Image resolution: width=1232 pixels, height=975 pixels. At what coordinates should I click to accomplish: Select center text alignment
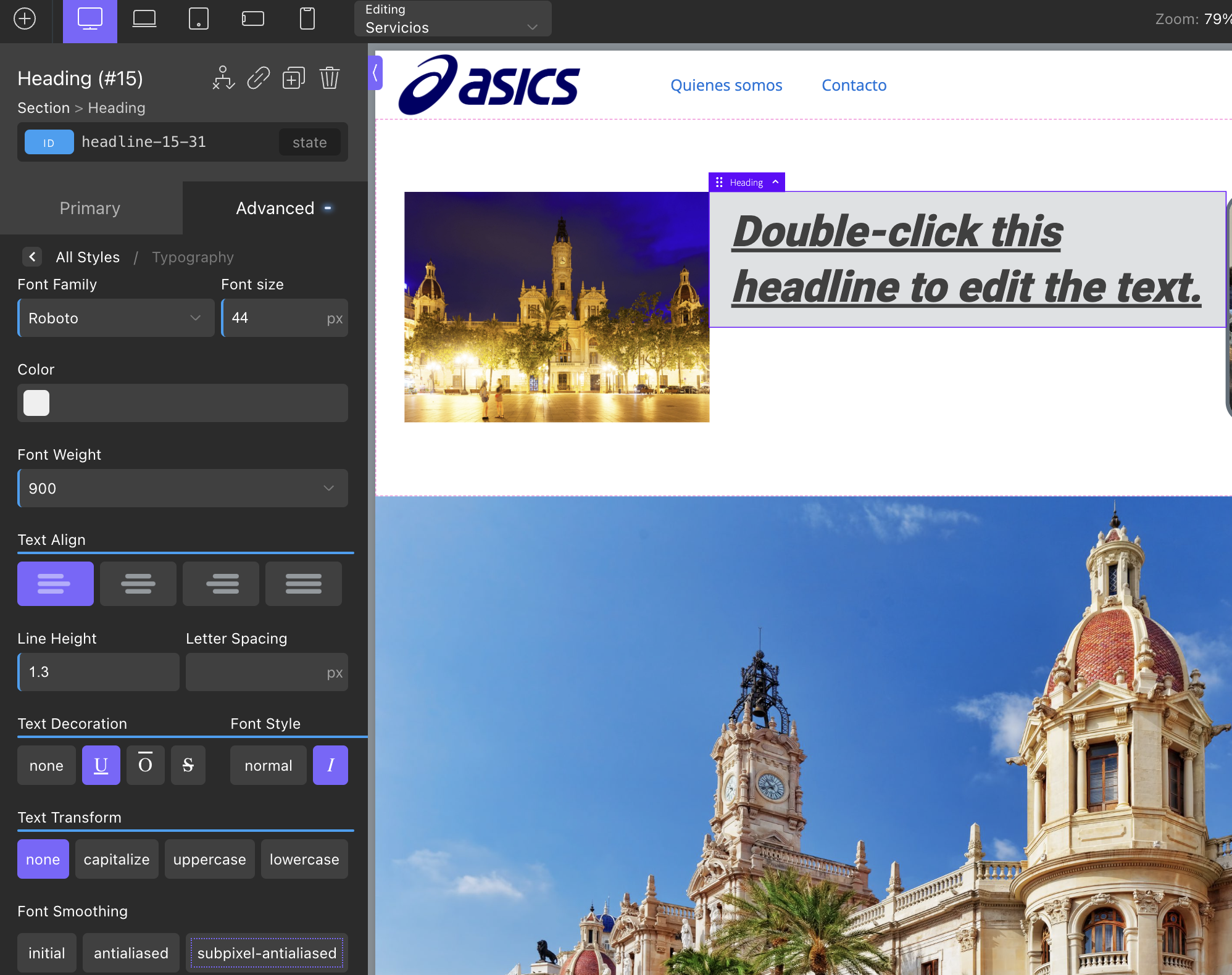pos(138,584)
